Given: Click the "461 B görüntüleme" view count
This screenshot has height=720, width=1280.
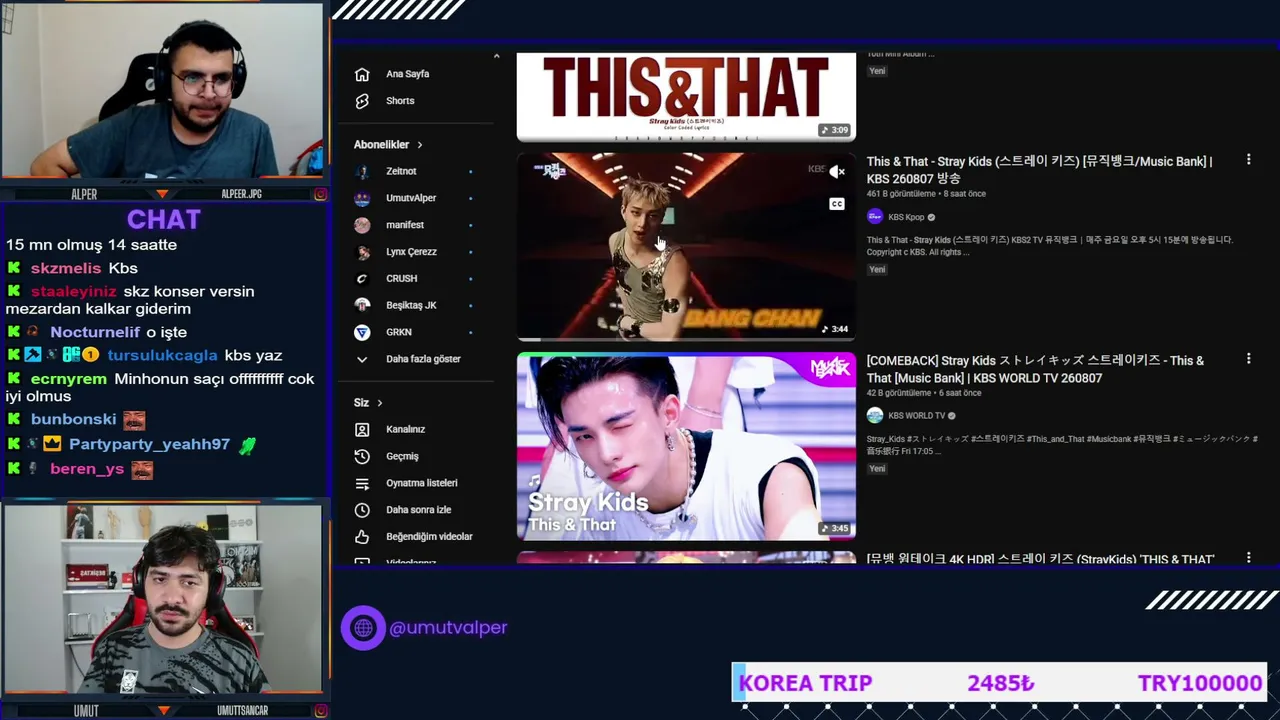Looking at the screenshot, I should click(901, 194).
